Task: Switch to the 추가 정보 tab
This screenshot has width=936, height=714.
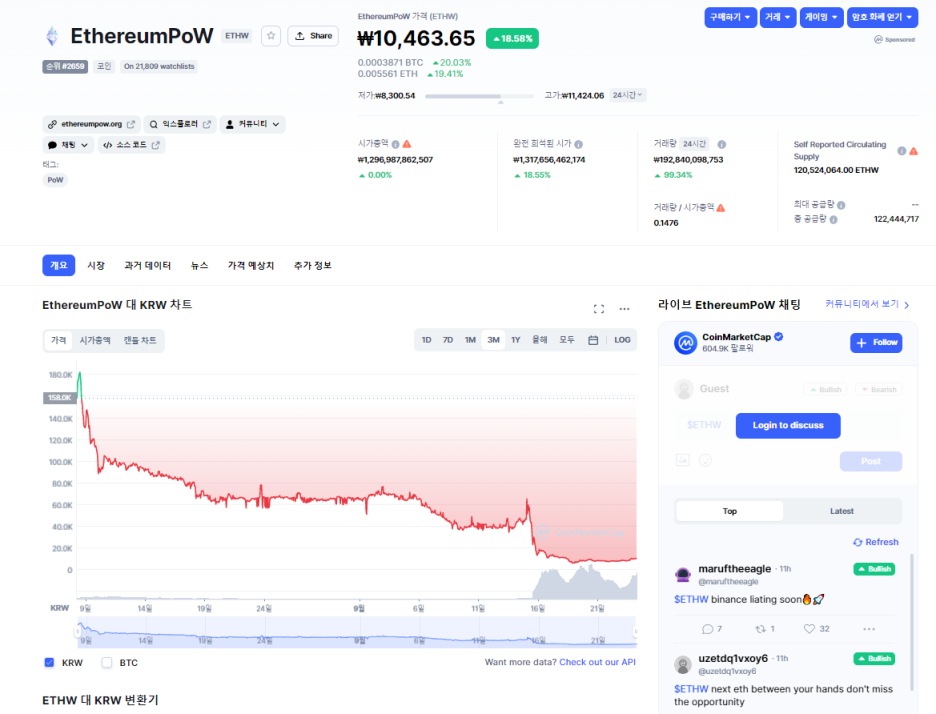Action: (x=313, y=265)
